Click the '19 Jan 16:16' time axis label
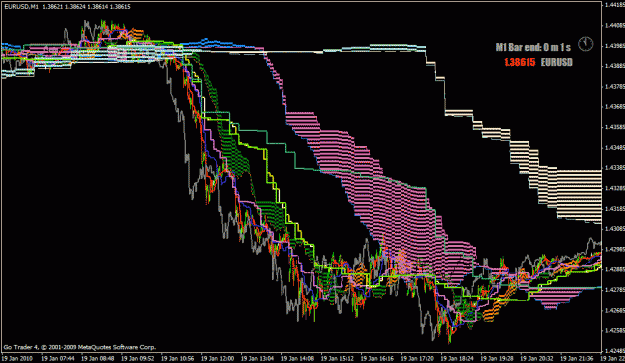This screenshot has width=625, height=363. tap(377, 359)
